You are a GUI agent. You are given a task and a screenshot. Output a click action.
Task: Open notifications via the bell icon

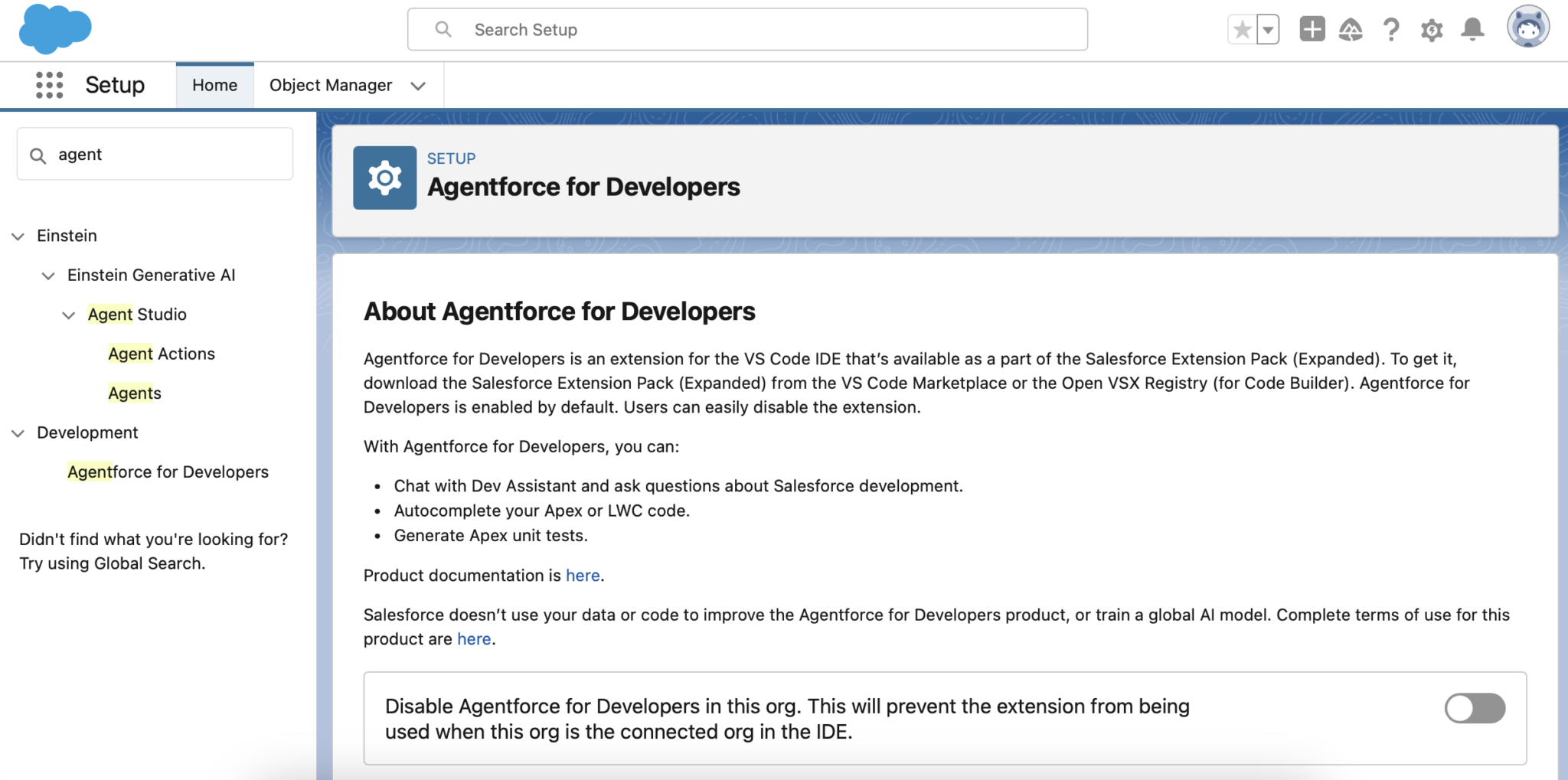[1471, 29]
